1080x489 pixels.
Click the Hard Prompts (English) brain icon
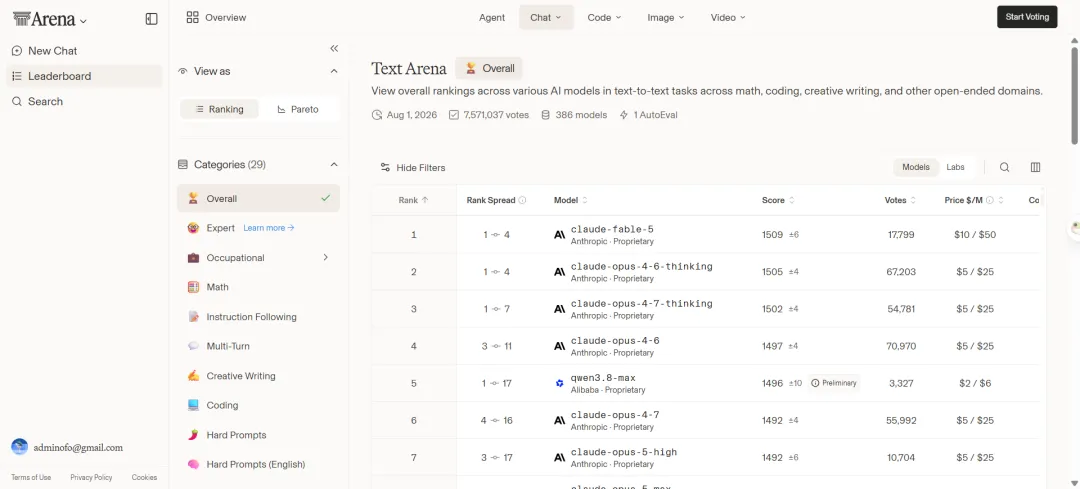coord(194,464)
